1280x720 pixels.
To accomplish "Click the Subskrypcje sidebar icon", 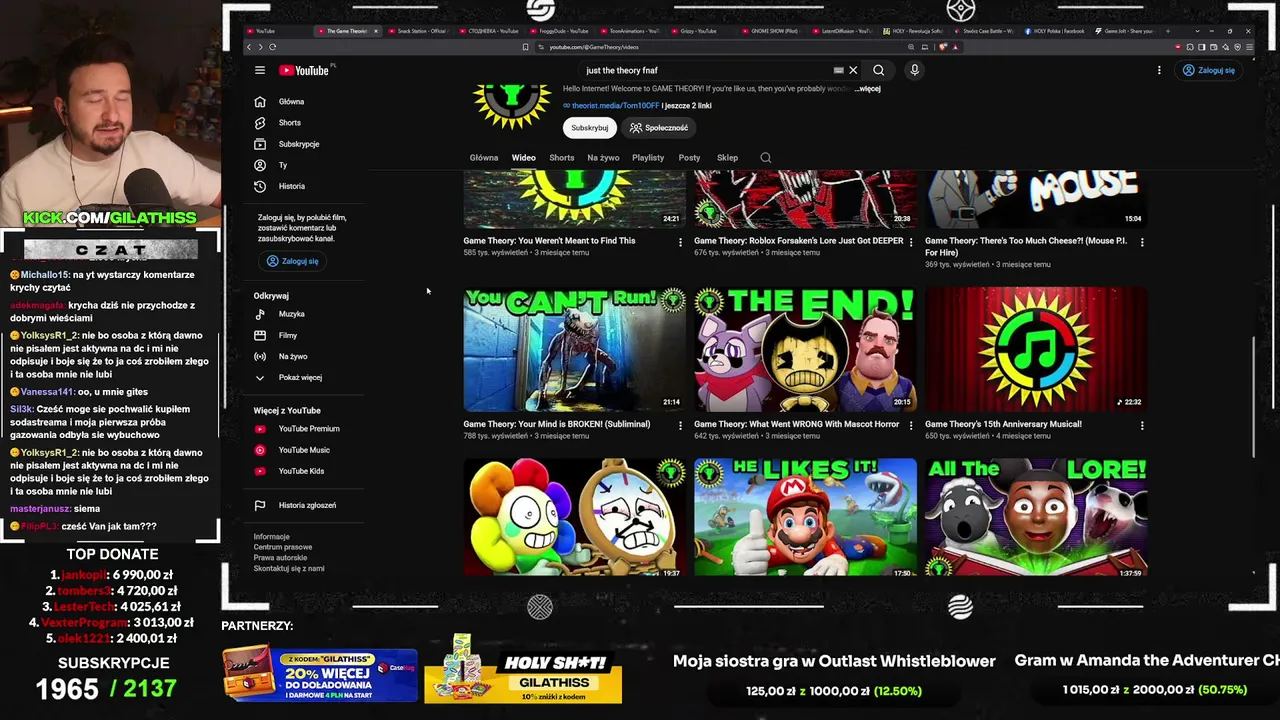I will (x=260, y=144).
